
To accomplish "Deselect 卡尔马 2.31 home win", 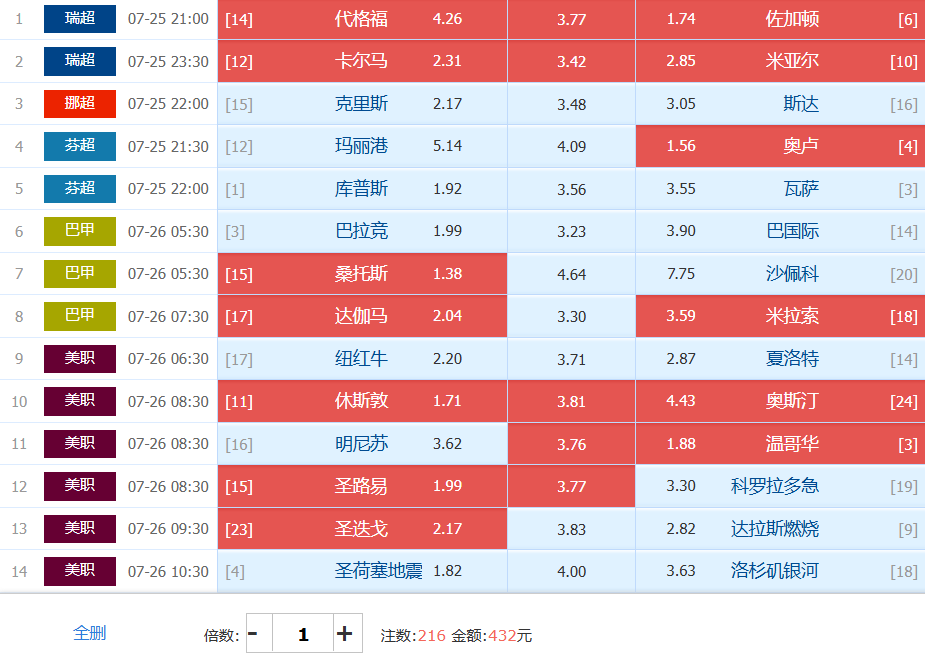I will [362, 61].
